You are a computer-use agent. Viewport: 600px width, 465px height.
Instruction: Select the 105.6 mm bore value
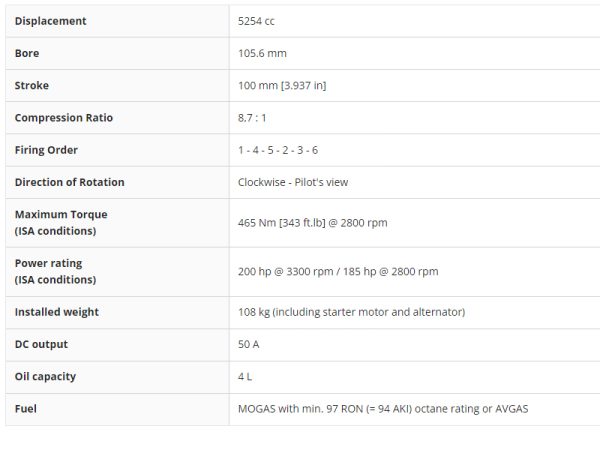point(262,53)
